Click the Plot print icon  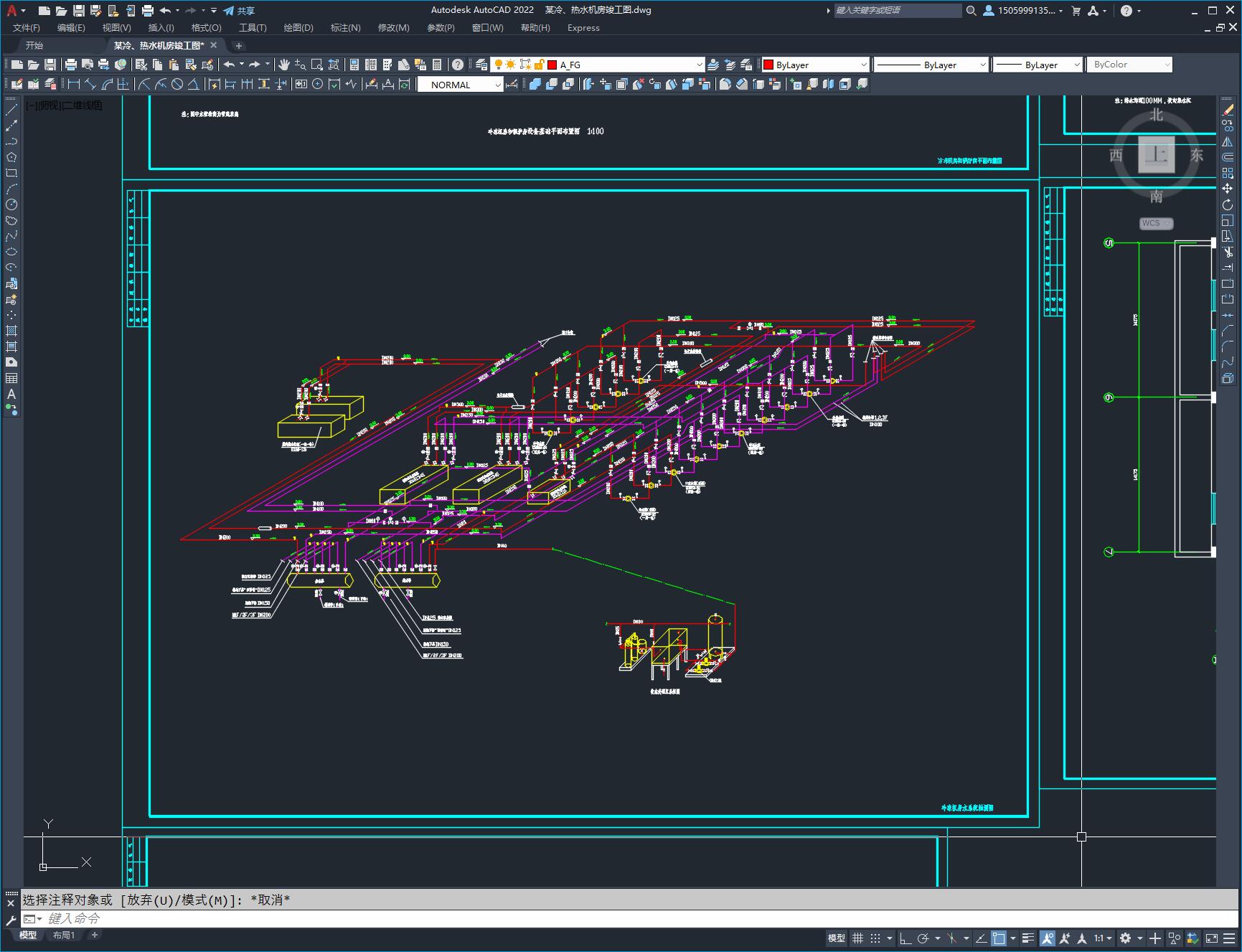(70, 65)
